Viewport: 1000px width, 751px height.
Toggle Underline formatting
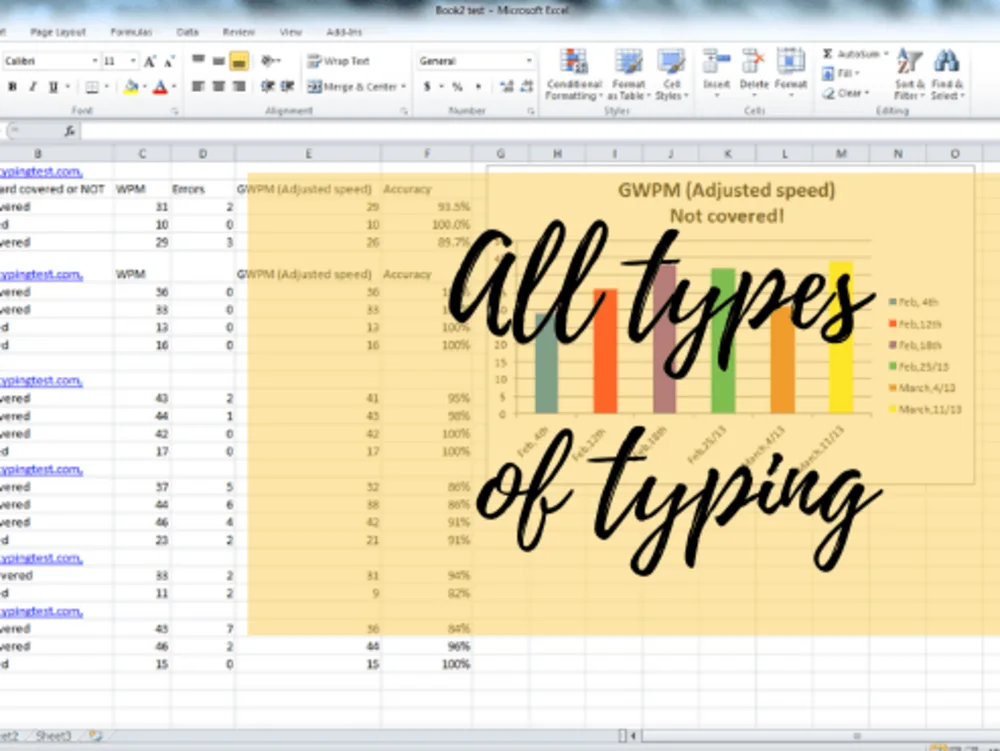54,87
